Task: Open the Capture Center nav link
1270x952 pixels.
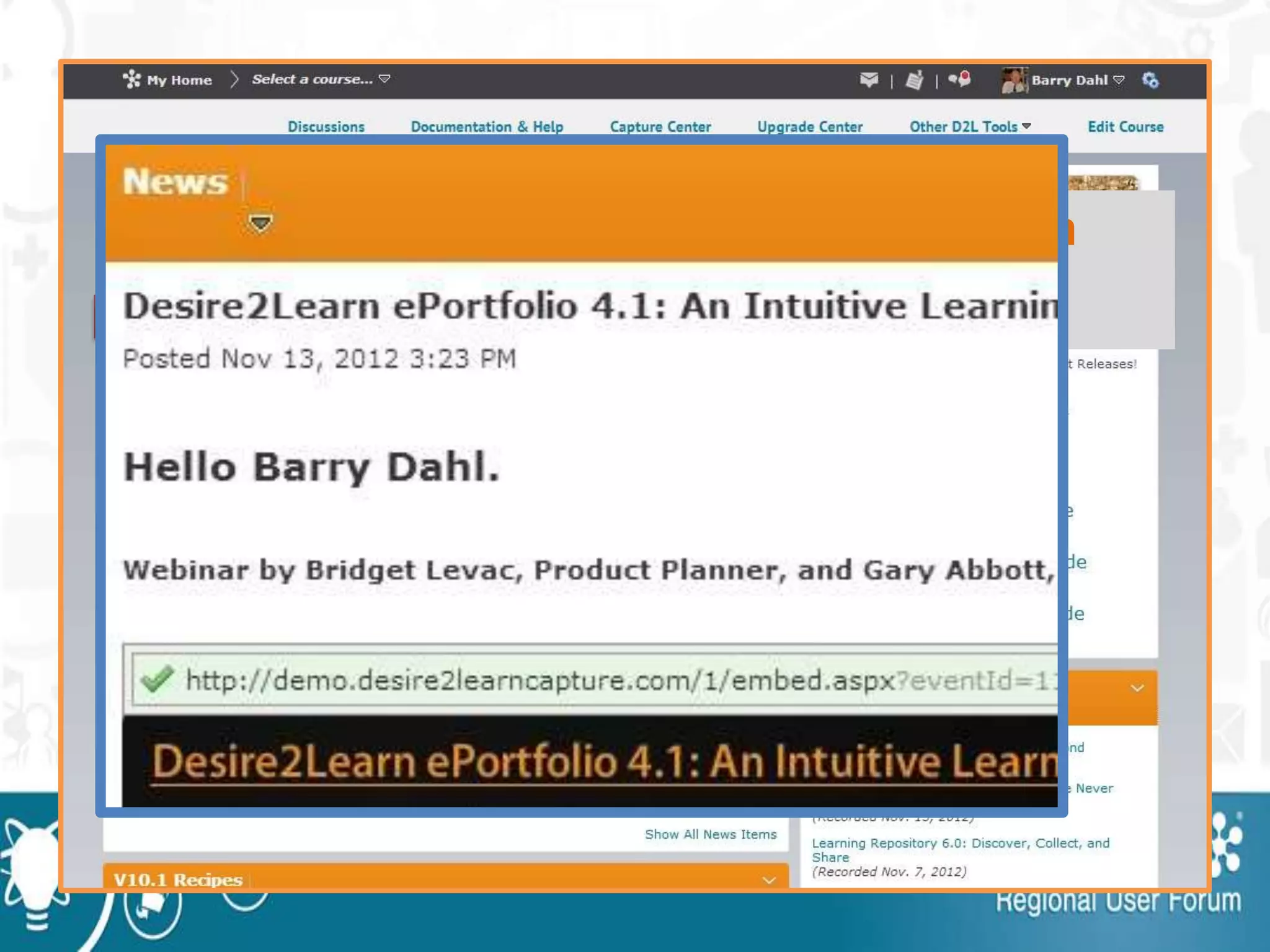Action: coord(660,126)
